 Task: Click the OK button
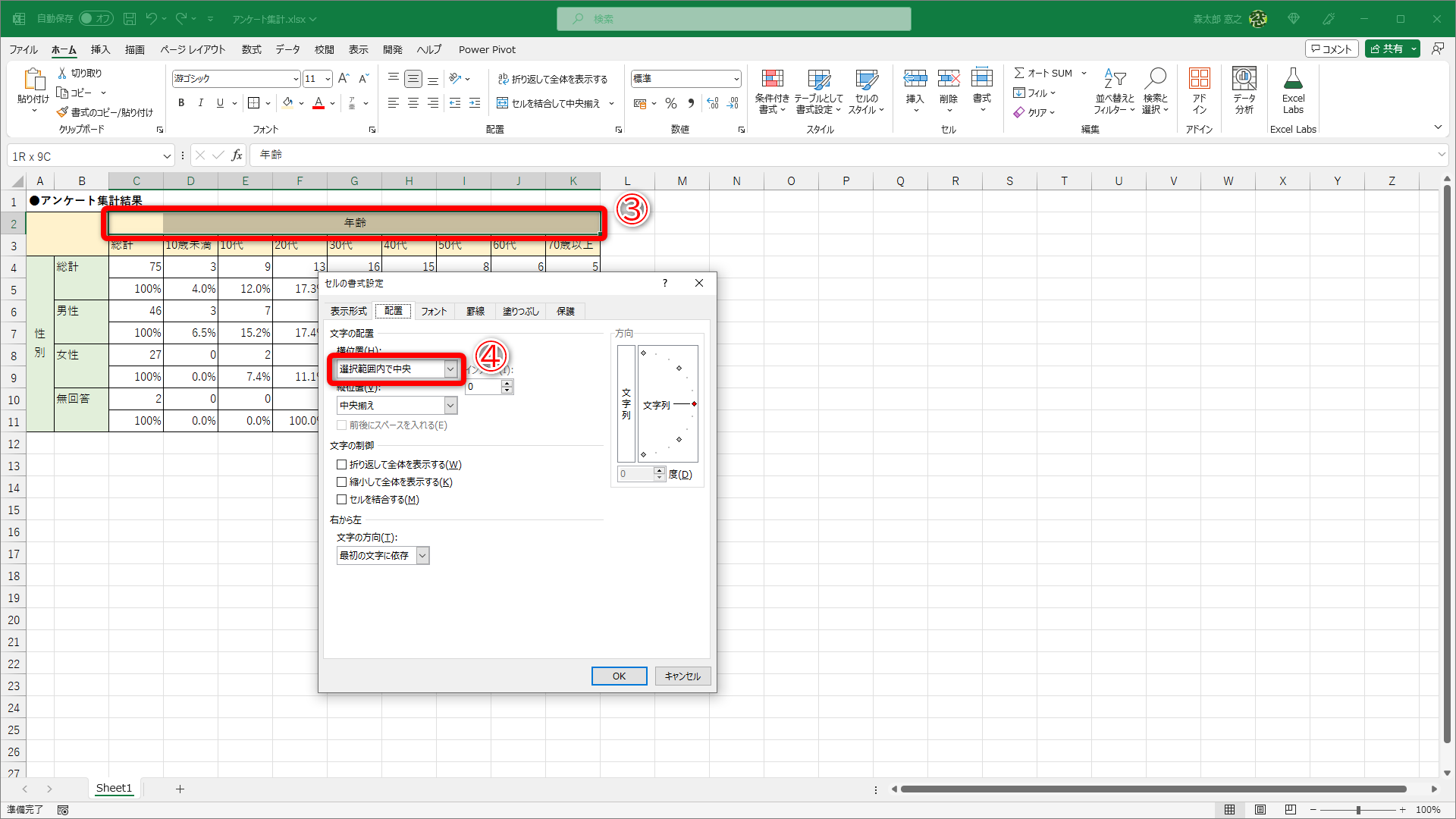(x=619, y=676)
